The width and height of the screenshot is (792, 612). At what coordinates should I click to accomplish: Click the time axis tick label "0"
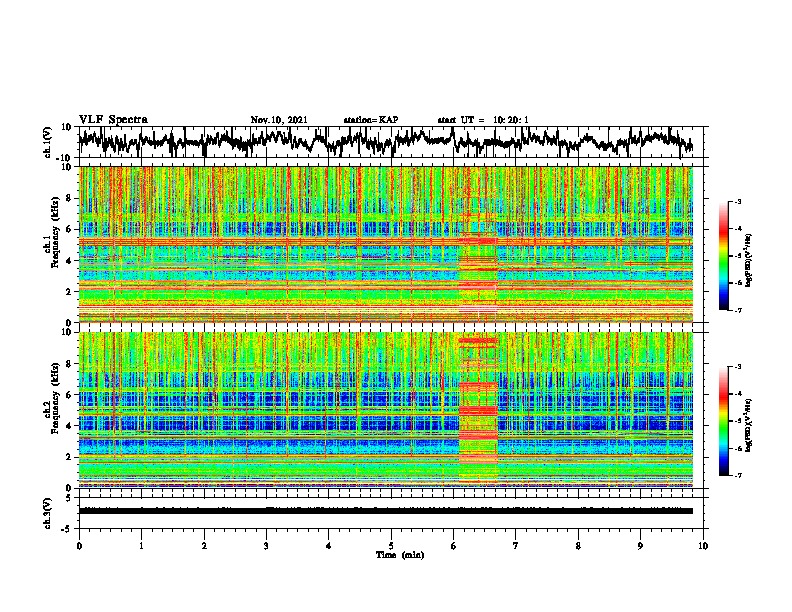point(79,546)
